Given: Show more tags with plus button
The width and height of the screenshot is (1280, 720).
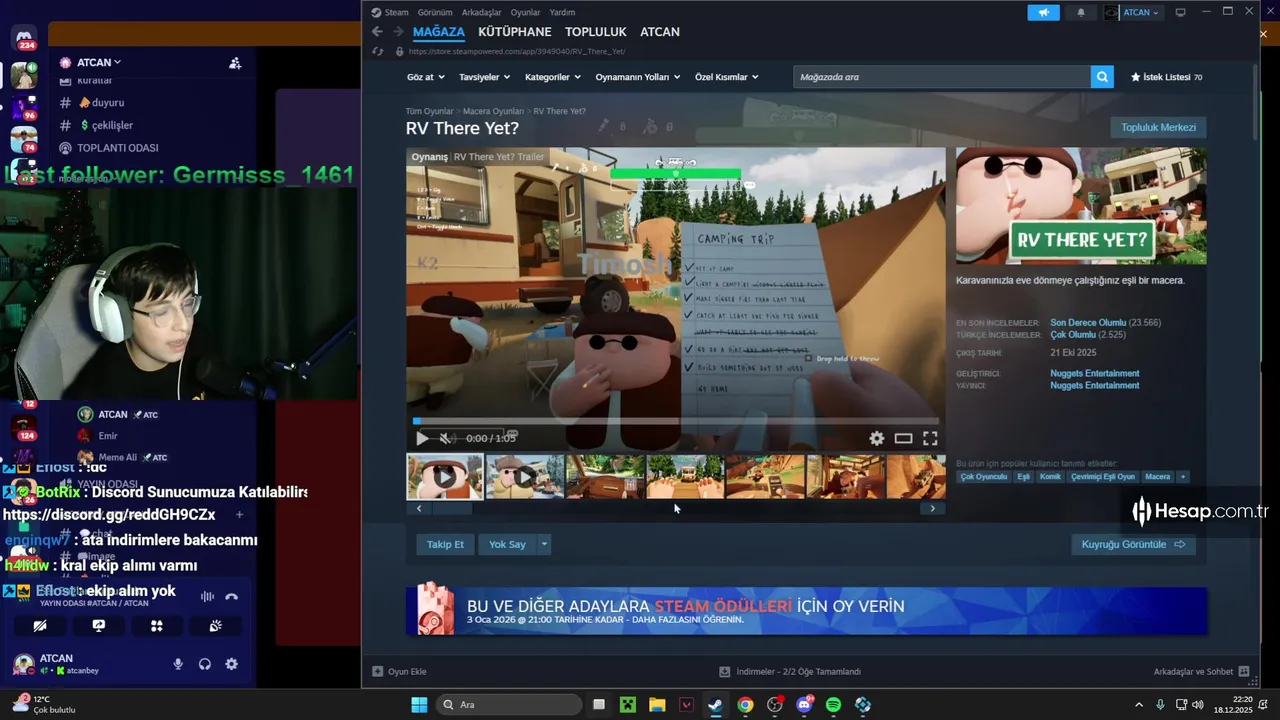Looking at the screenshot, I should [1183, 477].
